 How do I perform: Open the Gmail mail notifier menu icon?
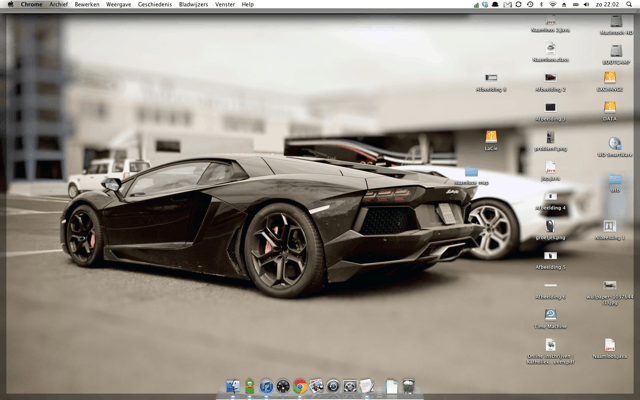(x=507, y=4)
